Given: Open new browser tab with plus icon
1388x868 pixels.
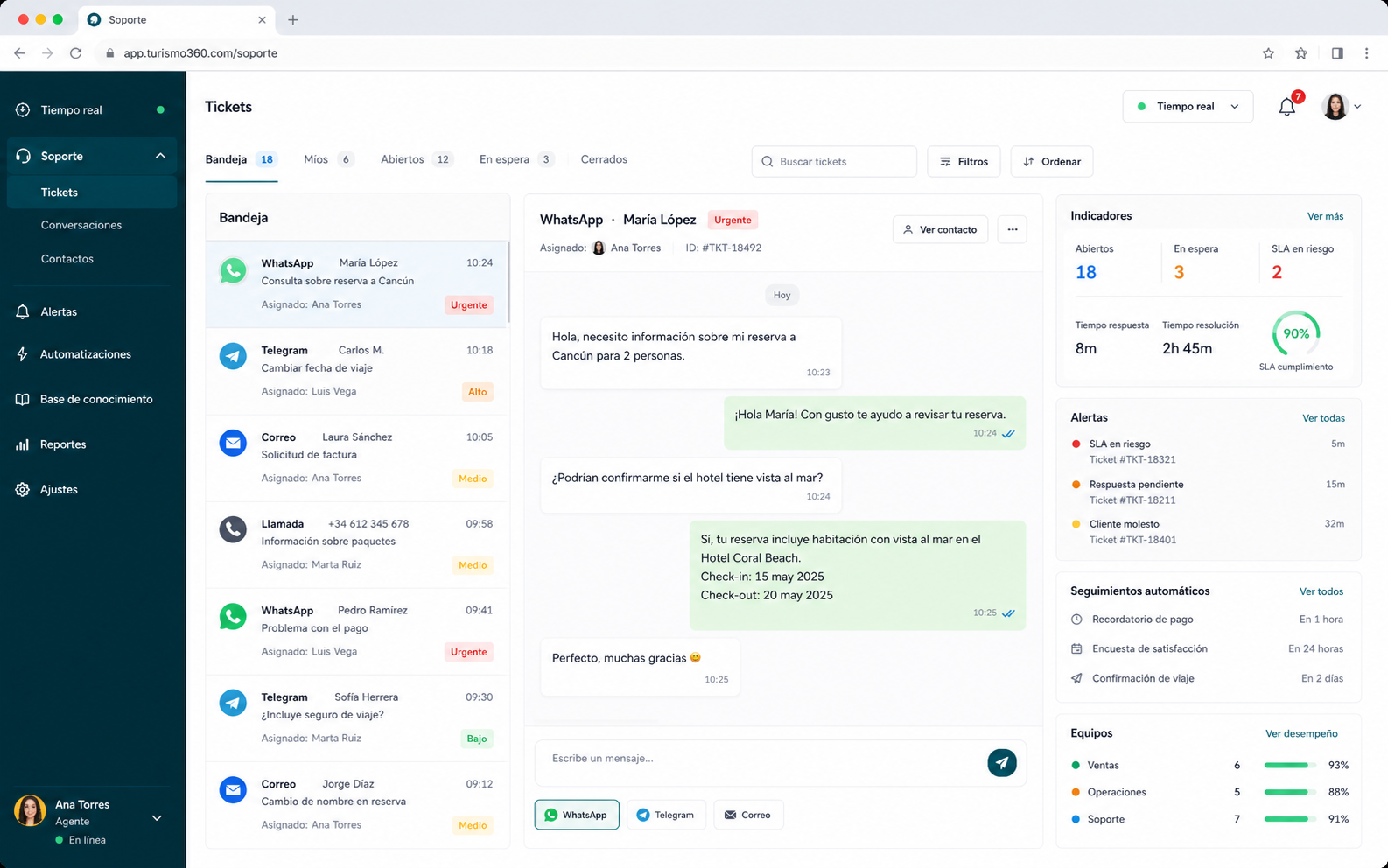Looking at the screenshot, I should tap(293, 19).
